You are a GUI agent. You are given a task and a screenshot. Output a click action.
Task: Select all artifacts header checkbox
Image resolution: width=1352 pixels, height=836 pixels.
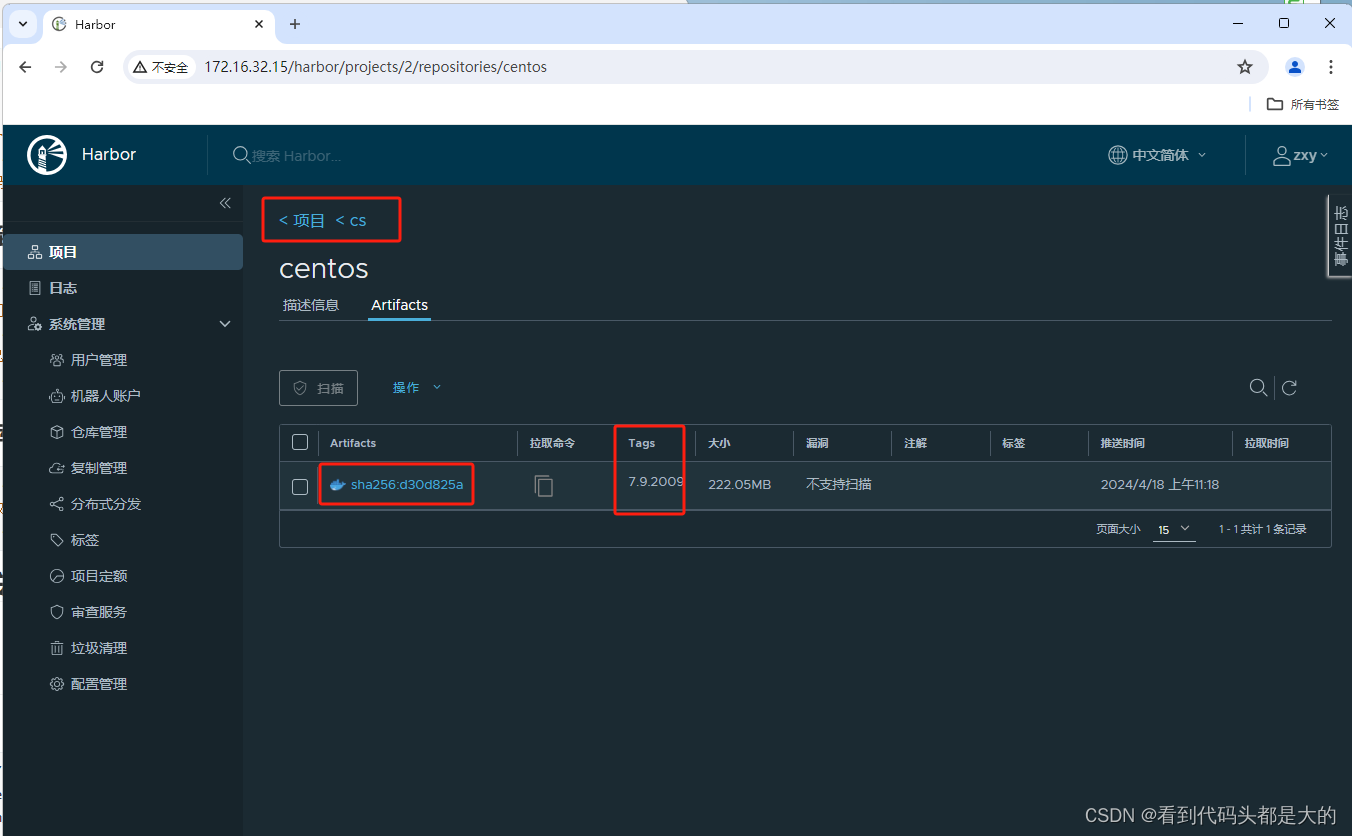pos(300,442)
